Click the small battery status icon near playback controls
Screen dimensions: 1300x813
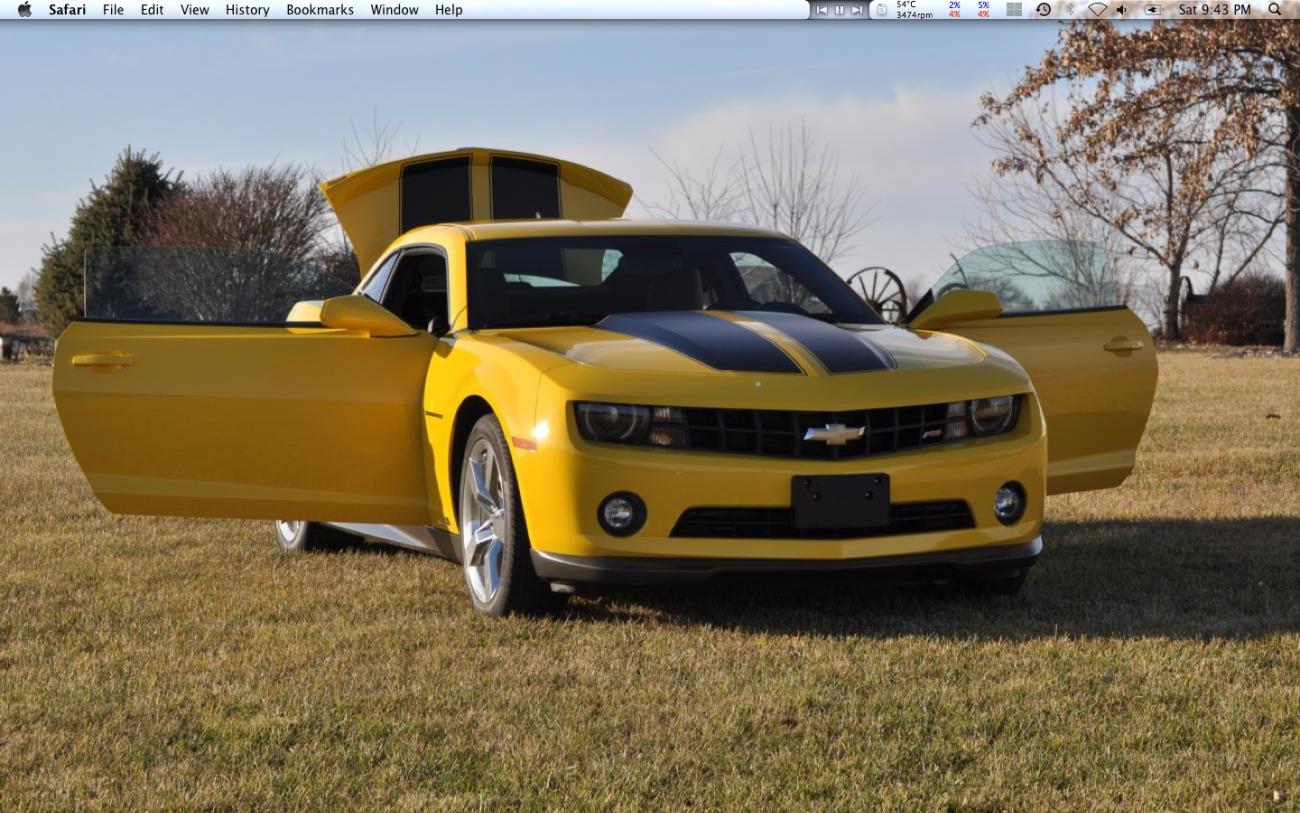click(x=881, y=9)
